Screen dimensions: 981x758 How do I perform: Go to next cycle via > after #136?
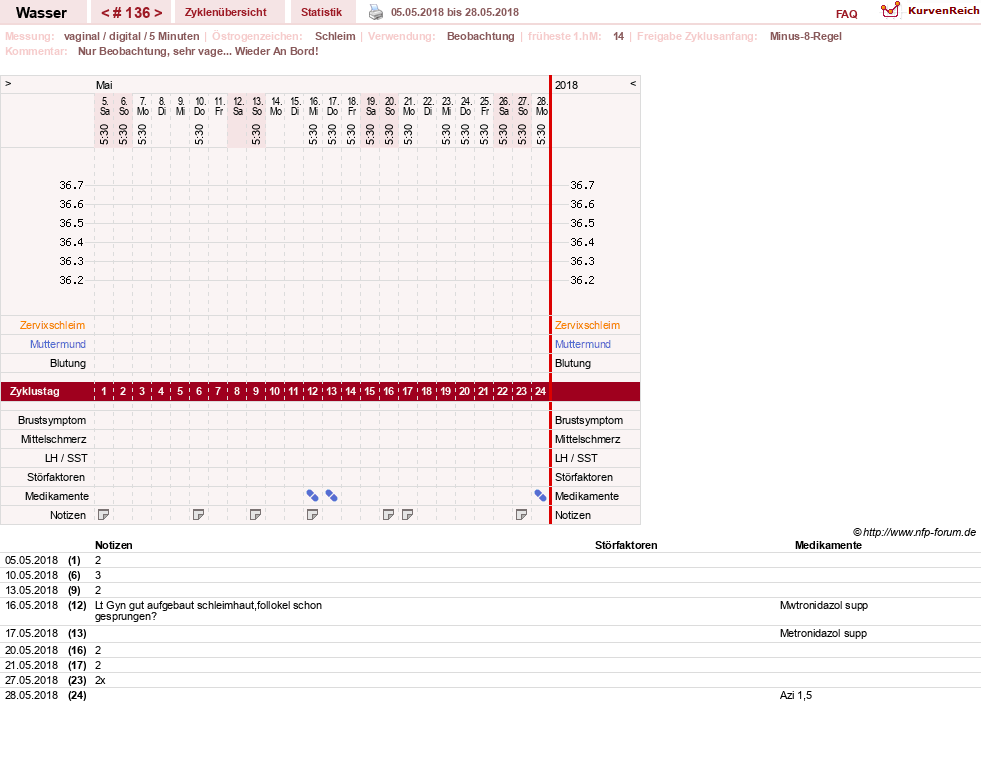coord(158,13)
